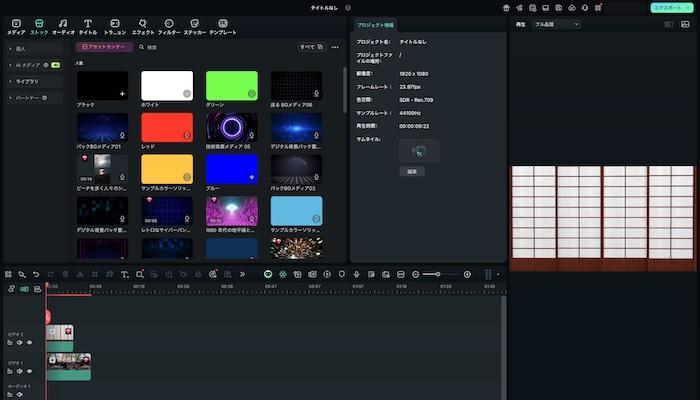Click the undo arrow in timeline toolbar
Image resolution: width=700 pixels, height=400 pixels.
(x=36, y=274)
